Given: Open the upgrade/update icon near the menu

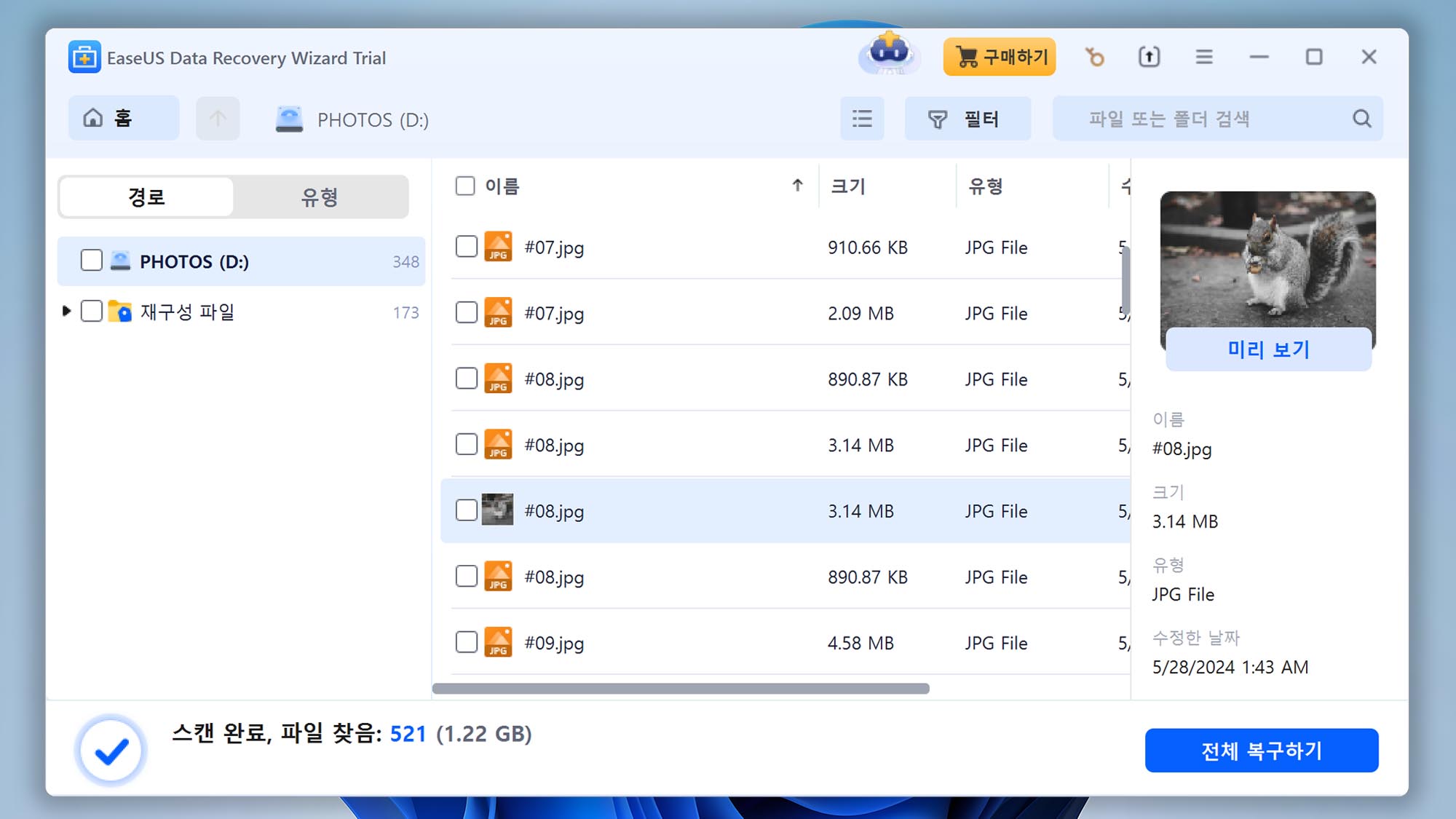Looking at the screenshot, I should click(1149, 57).
